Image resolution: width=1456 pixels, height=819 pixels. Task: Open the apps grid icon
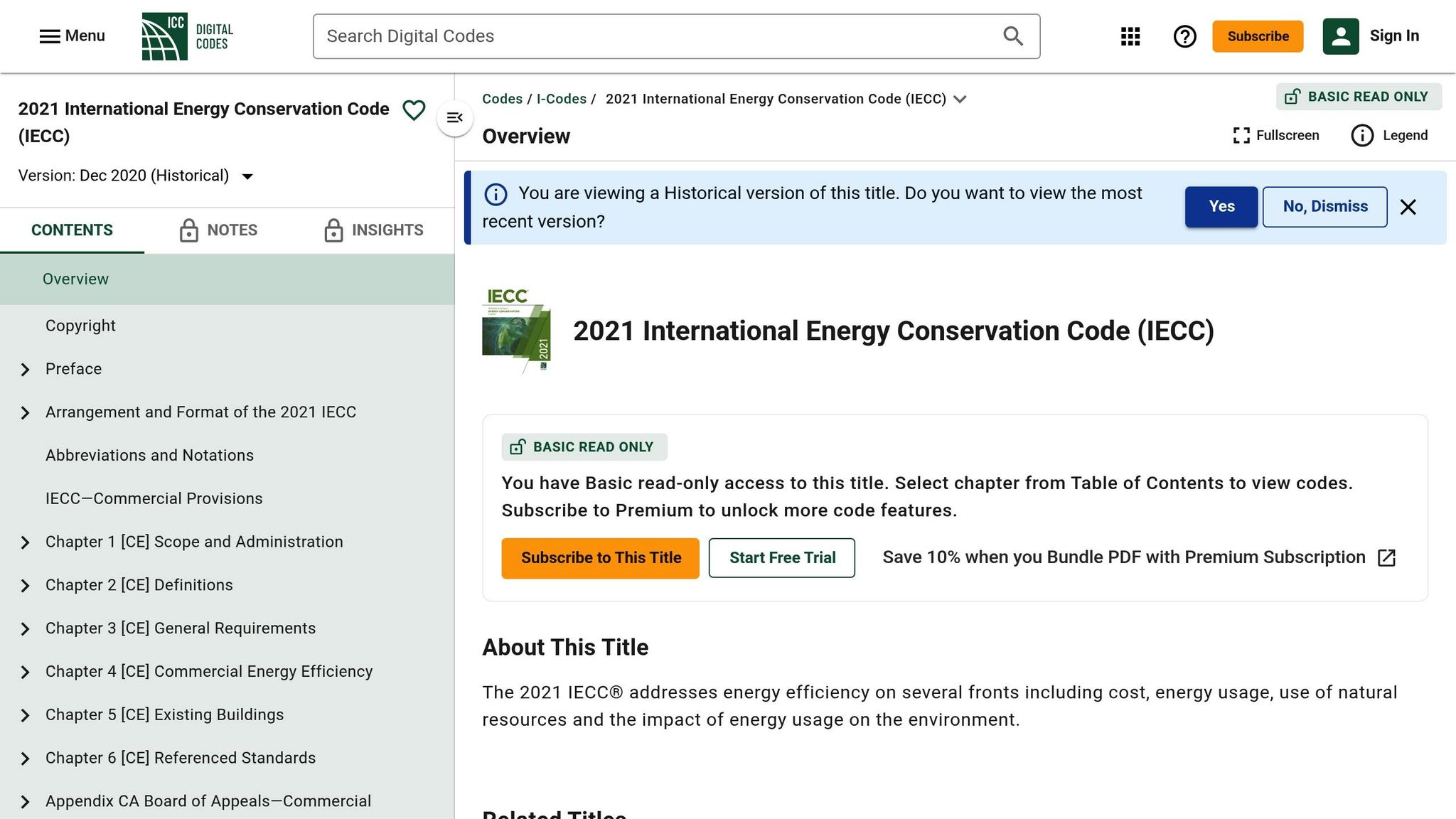click(x=1130, y=36)
